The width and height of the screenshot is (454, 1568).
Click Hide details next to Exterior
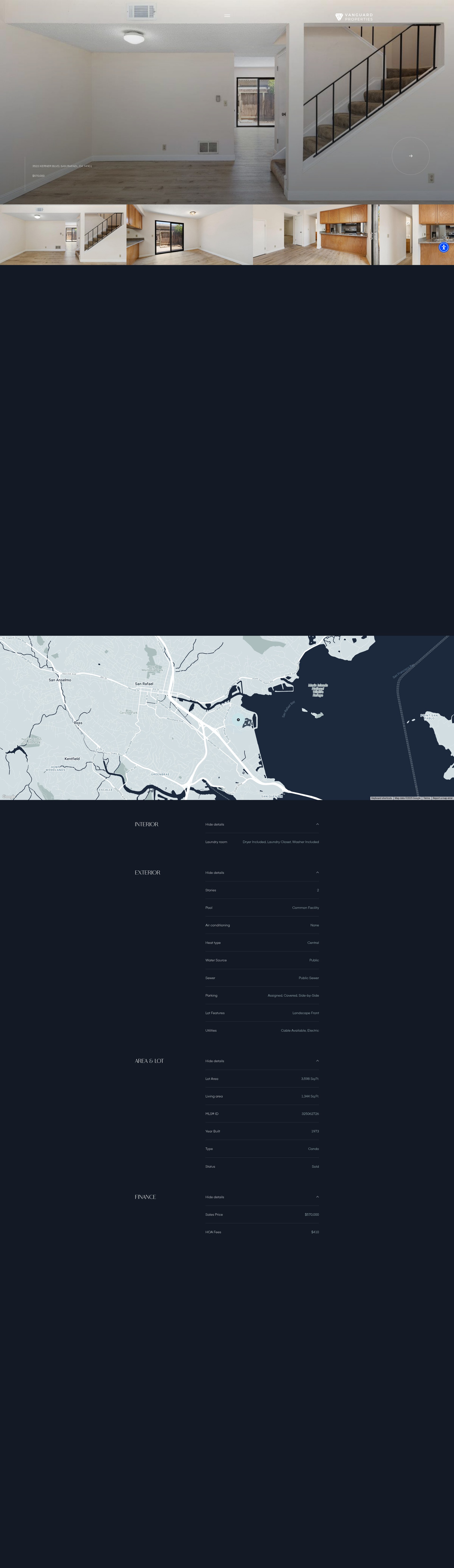[215, 872]
